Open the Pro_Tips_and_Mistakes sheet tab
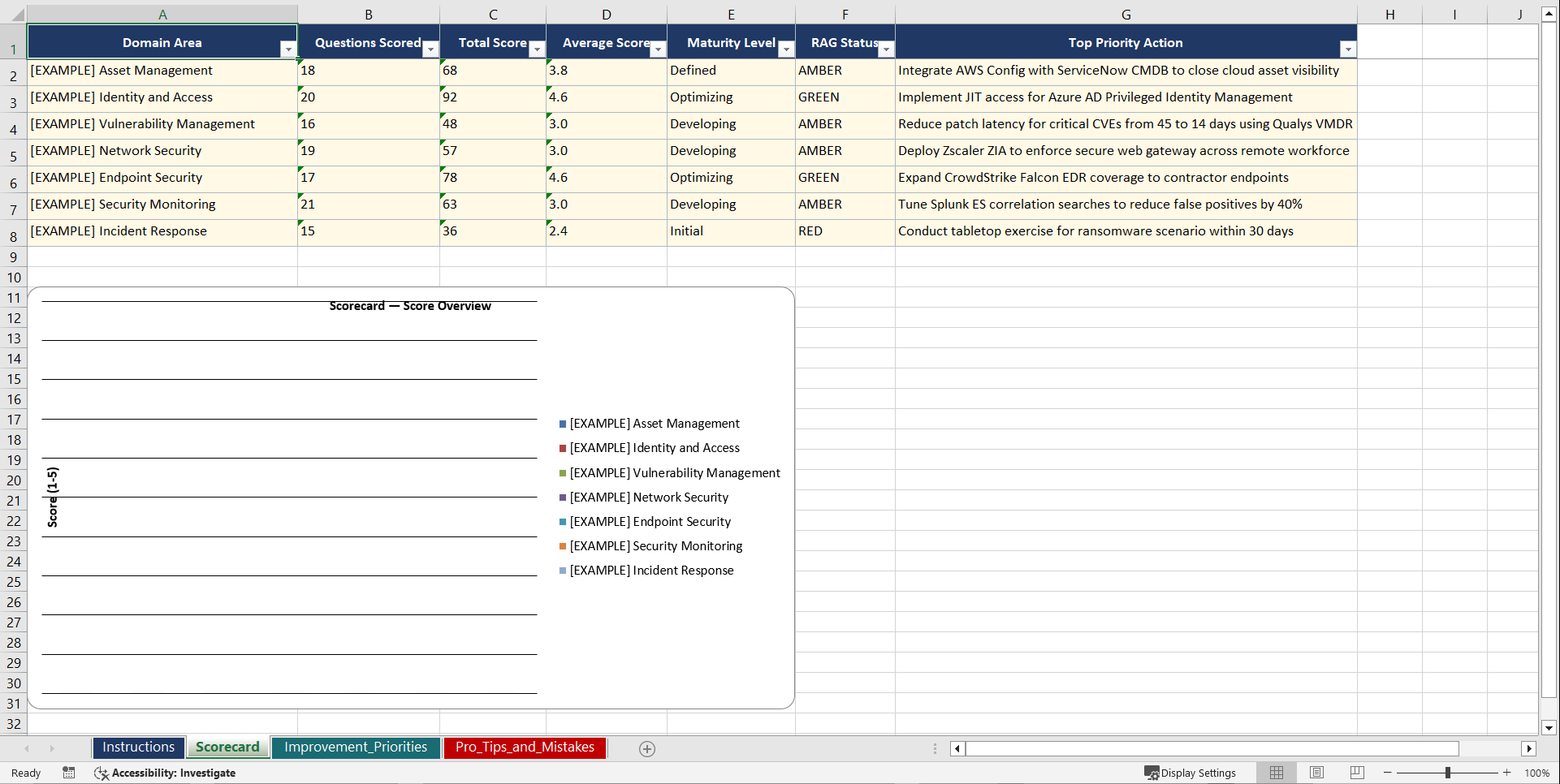The height and width of the screenshot is (784, 1560). pos(524,747)
